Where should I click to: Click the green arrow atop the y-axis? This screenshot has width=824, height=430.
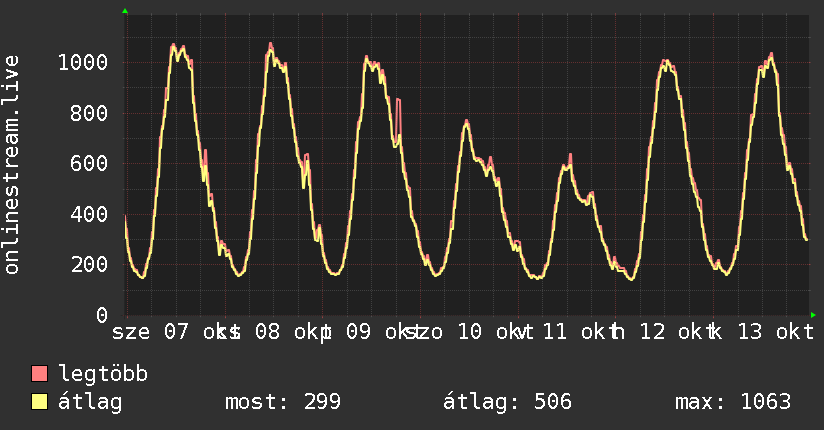click(125, 11)
